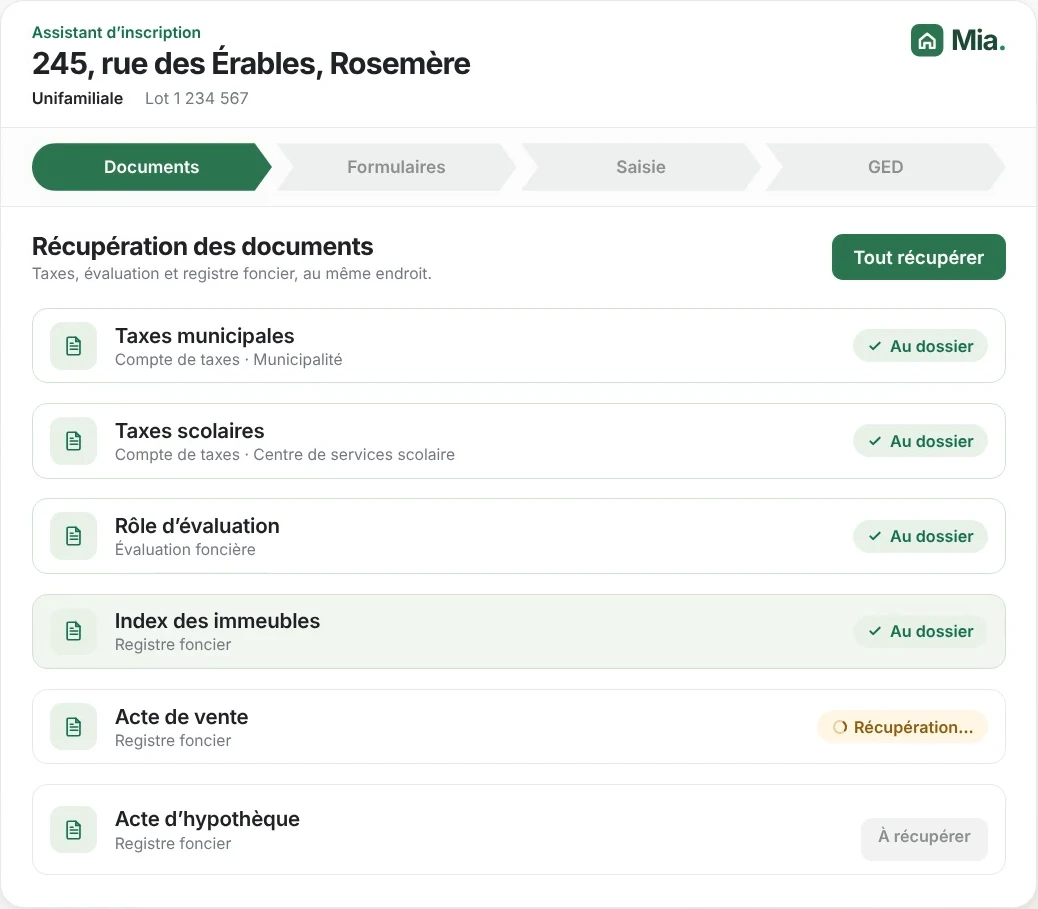This screenshot has height=909, width=1038.
Task: Click the Acte de vente document icon
Action: pyautogui.click(x=73, y=726)
